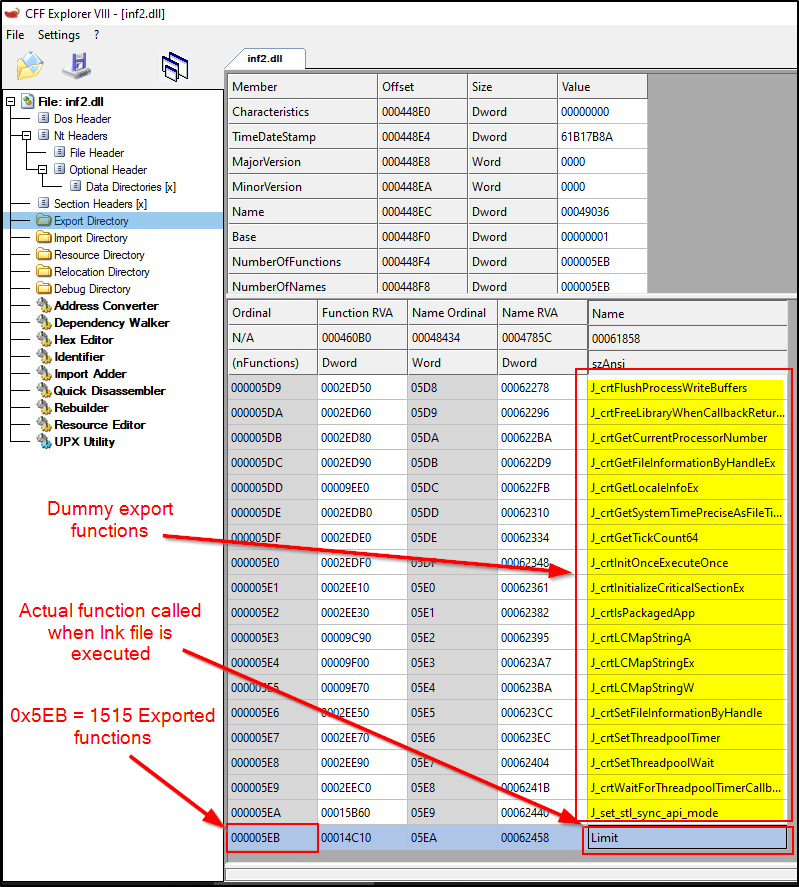
Task: Open the Resource Editor tool
Action: [100, 424]
